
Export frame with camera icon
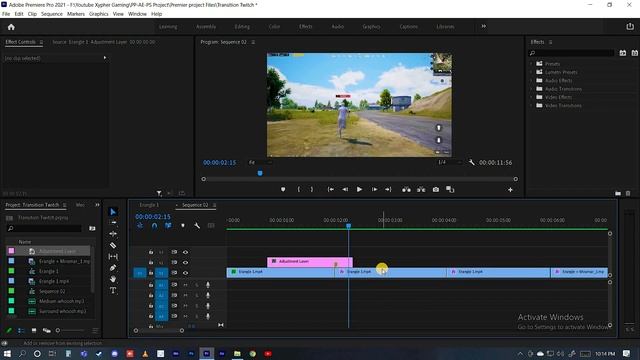point(436,189)
